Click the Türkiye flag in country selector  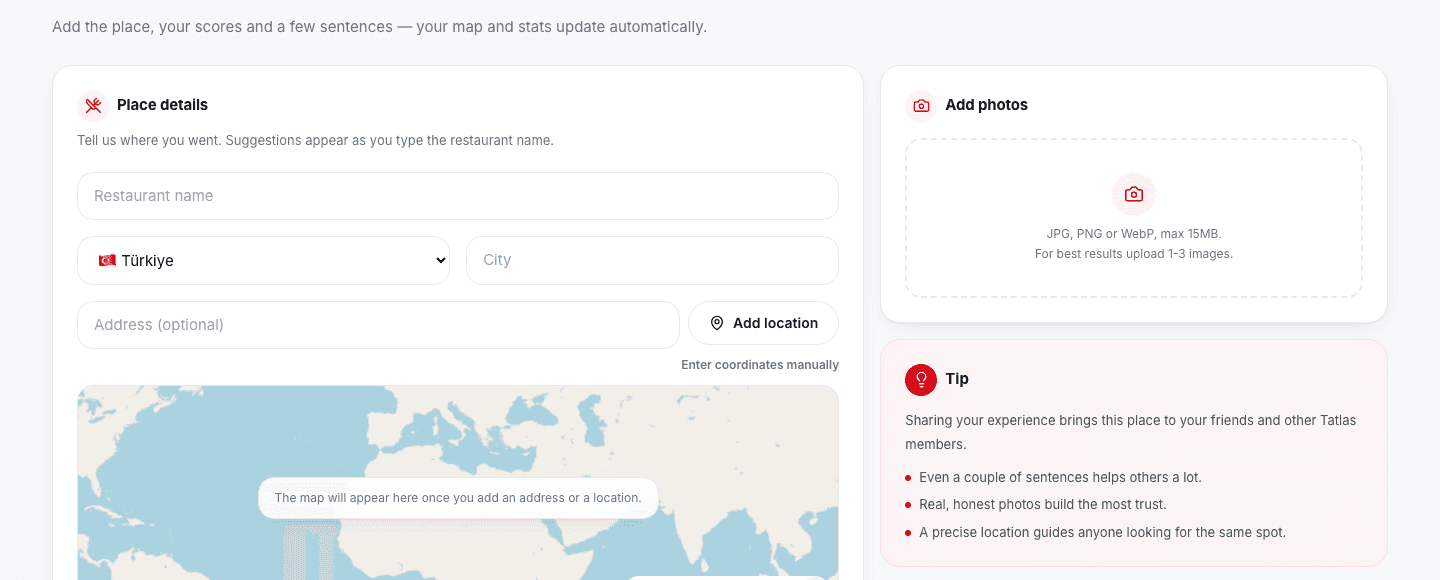[107, 260]
